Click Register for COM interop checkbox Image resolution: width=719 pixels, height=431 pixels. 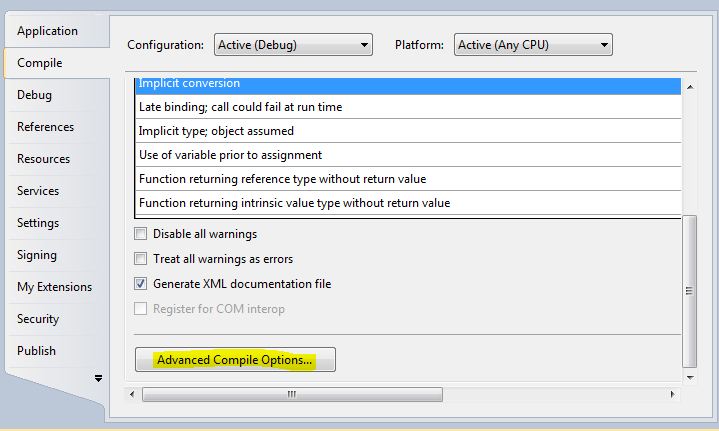coord(140,309)
